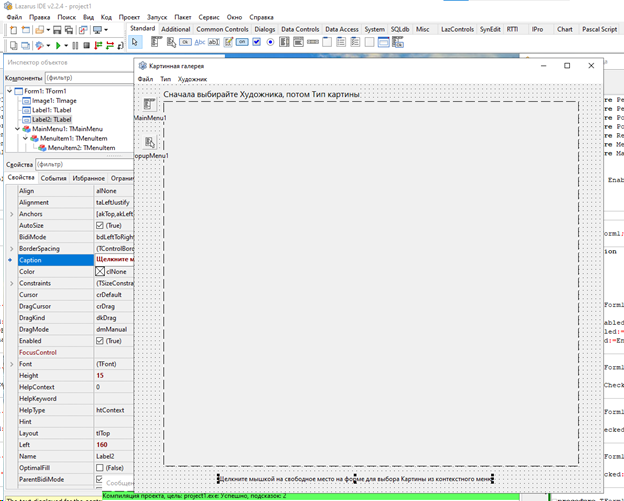Pick TToggleBox component from palette
Viewport: 624px width, 501px height.
[242, 42]
